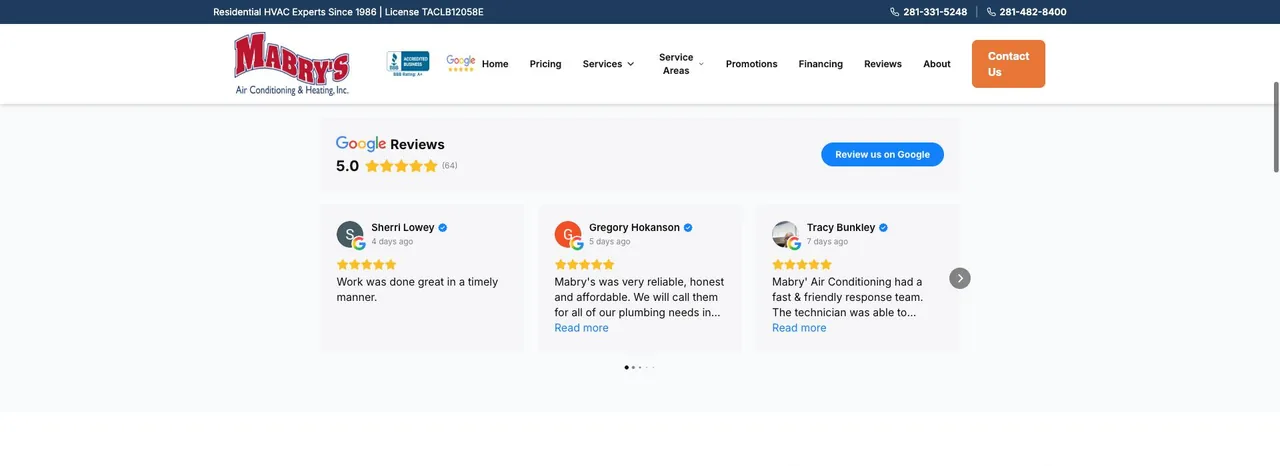Select the second carousel pagination dot
This screenshot has height=466, width=1280.
point(634,367)
